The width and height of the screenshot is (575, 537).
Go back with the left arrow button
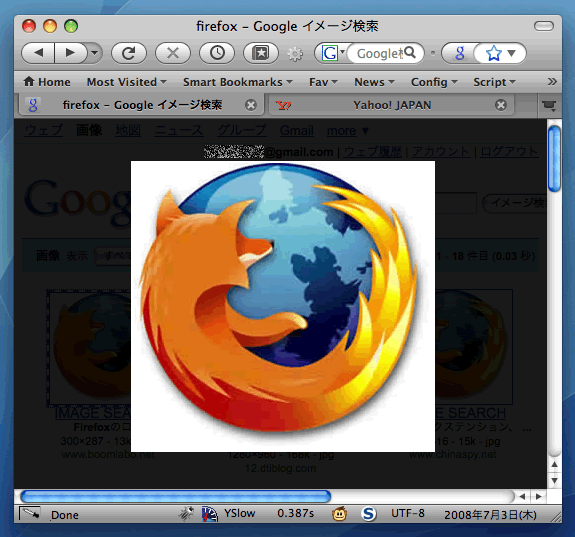point(38,54)
